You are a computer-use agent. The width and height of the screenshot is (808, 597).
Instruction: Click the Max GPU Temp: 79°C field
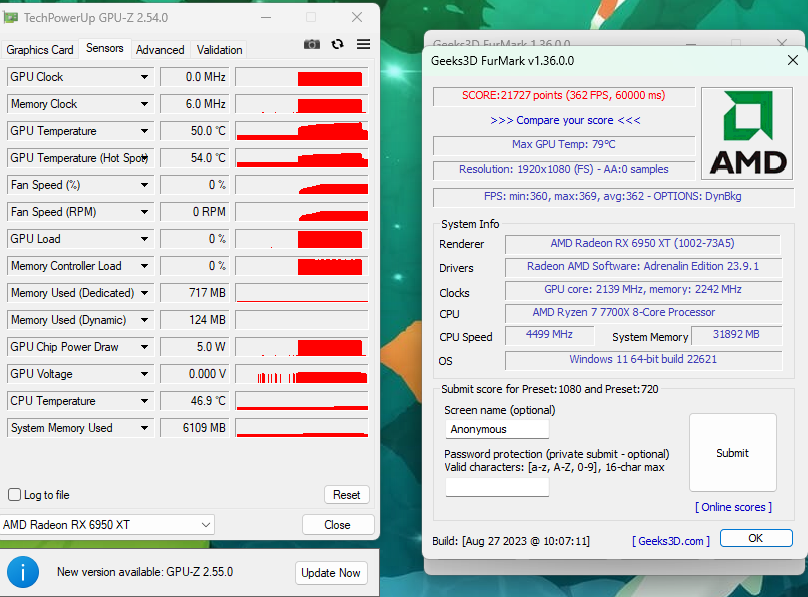[564, 145]
